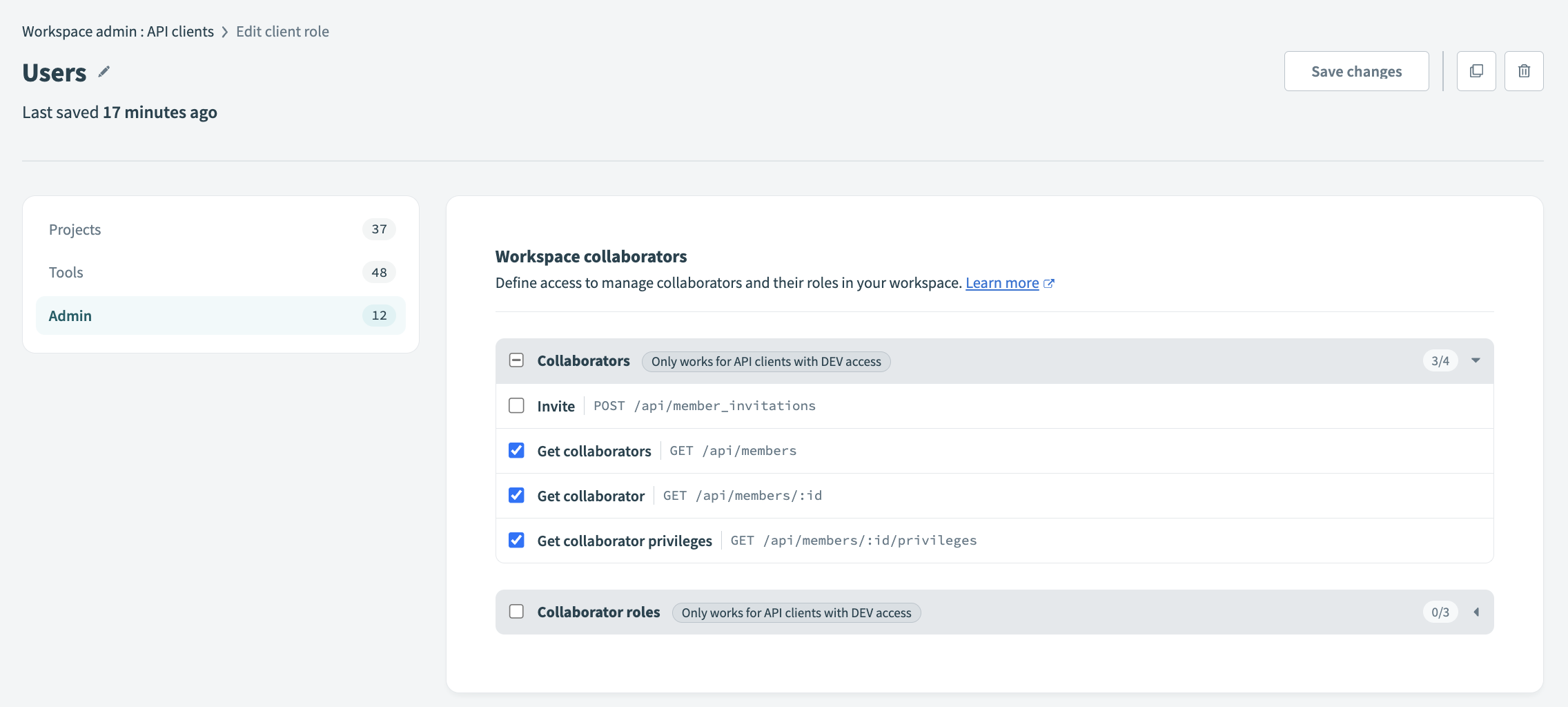The image size is (1568, 707).
Task: Click the Invite permission label
Action: pos(556,406)
